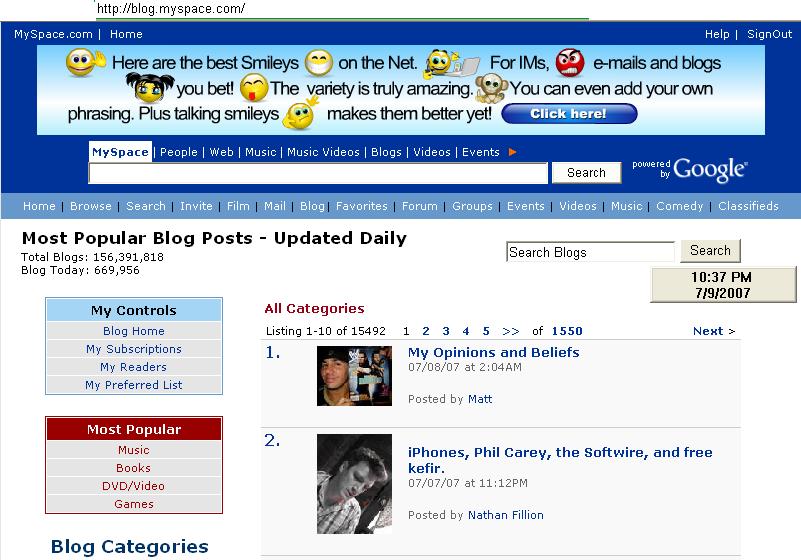The width and height of the screenshot is (801, 560).
Task: Click the Search button beside Google logo
Action: click(586, 173)
